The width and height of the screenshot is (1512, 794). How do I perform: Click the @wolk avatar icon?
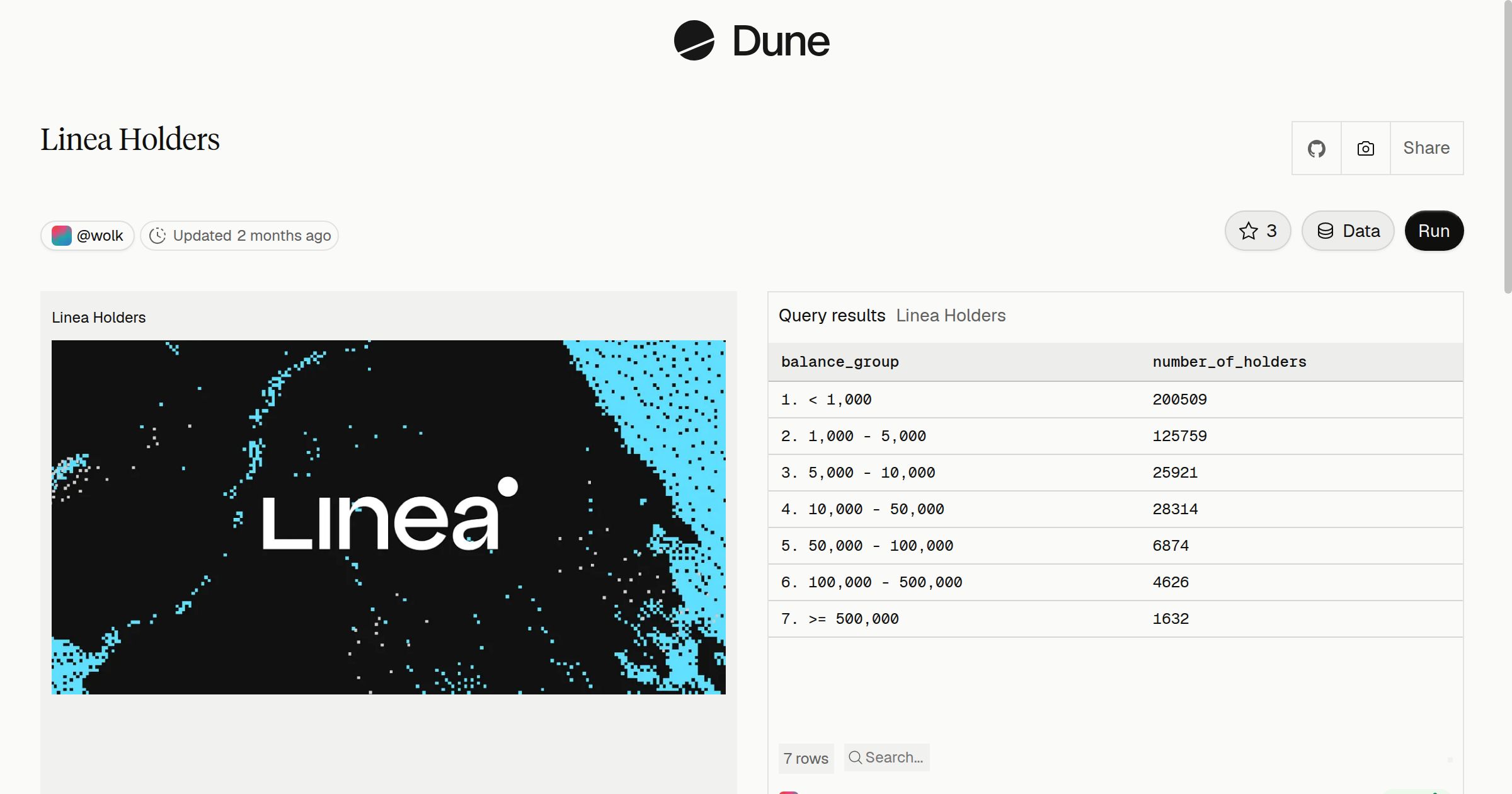pos(61,236)
